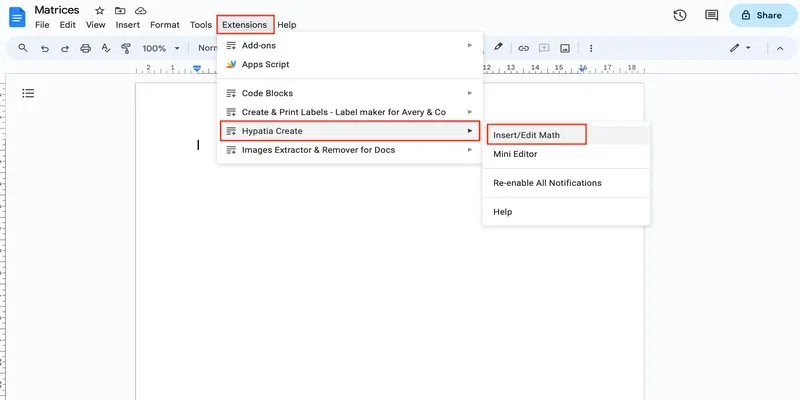Choose Re-enable All Notifications
This screenshot has height=400, width=800.
pos(566,183)
